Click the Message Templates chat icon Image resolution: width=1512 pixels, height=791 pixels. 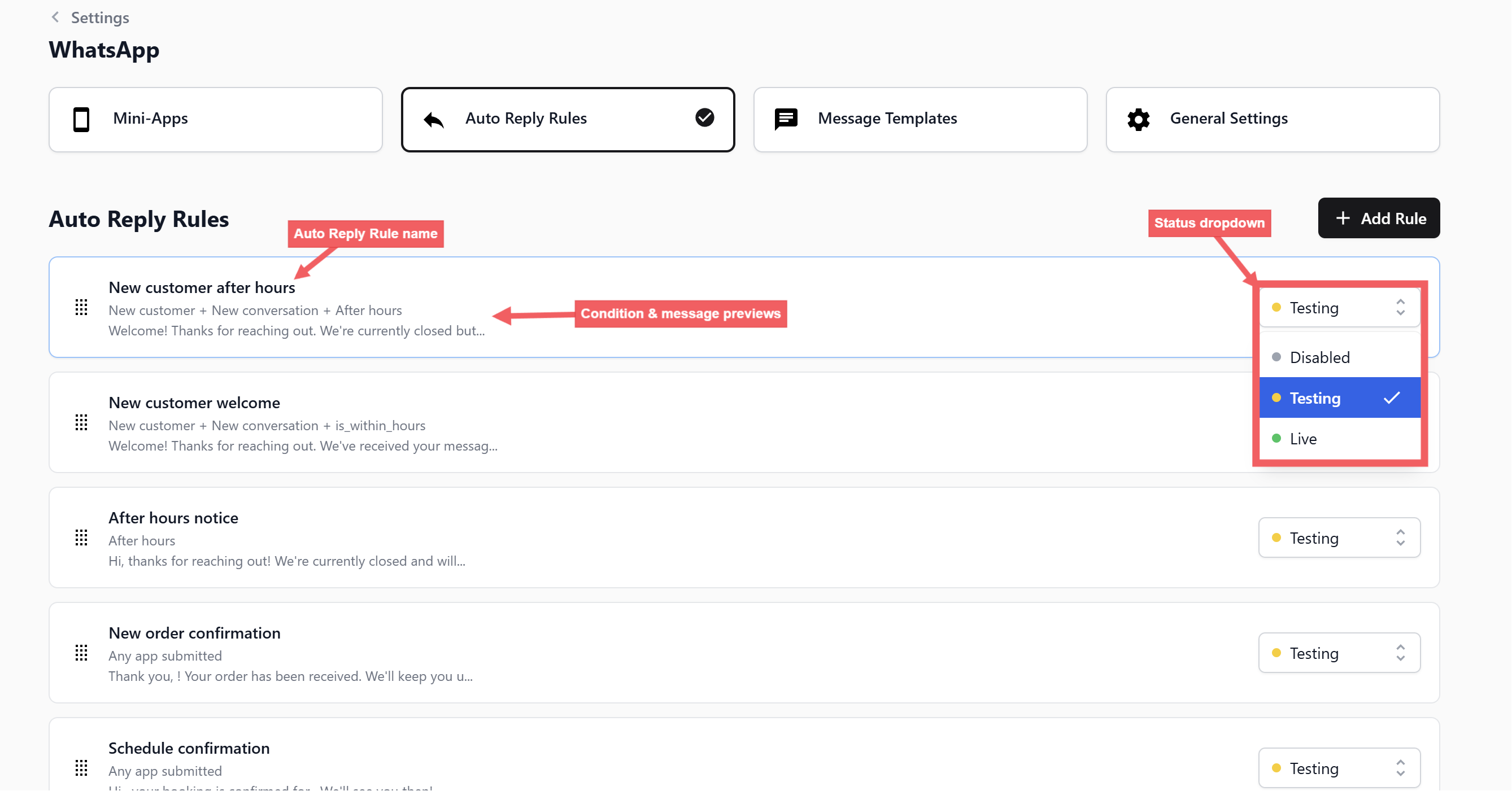click(785, 119)
